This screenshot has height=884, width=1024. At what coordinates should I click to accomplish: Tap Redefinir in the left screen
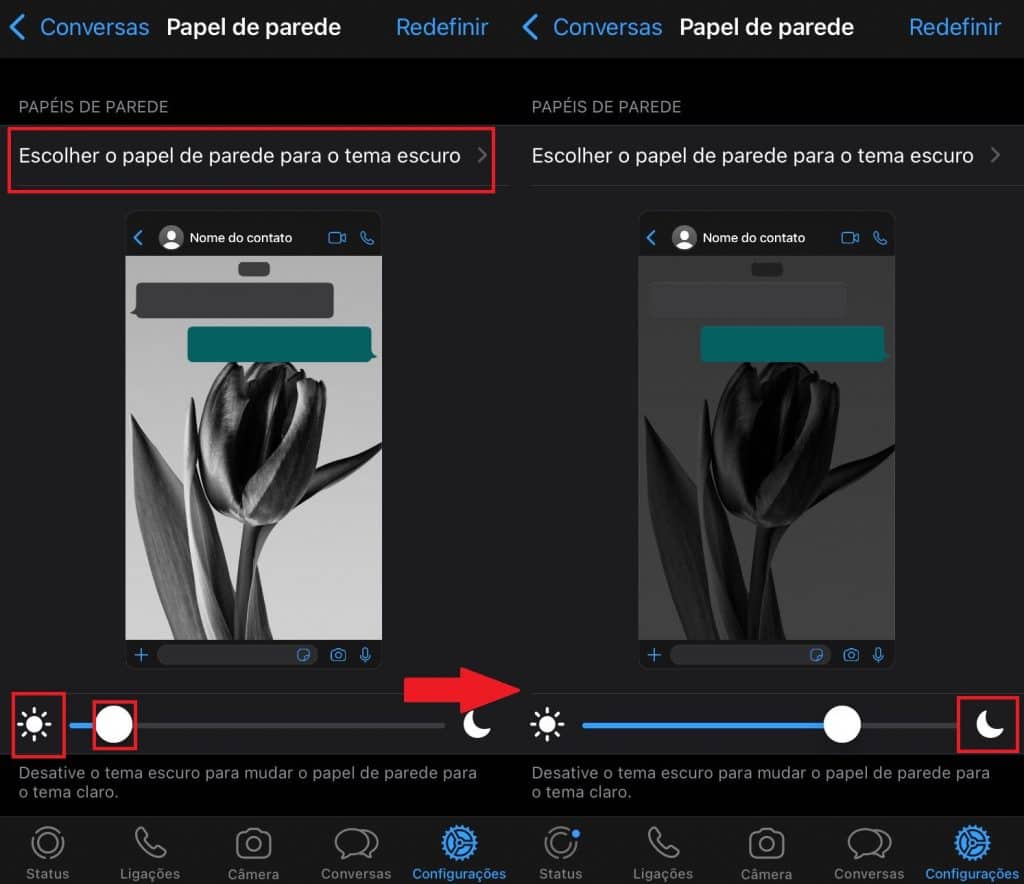[441, 27]
